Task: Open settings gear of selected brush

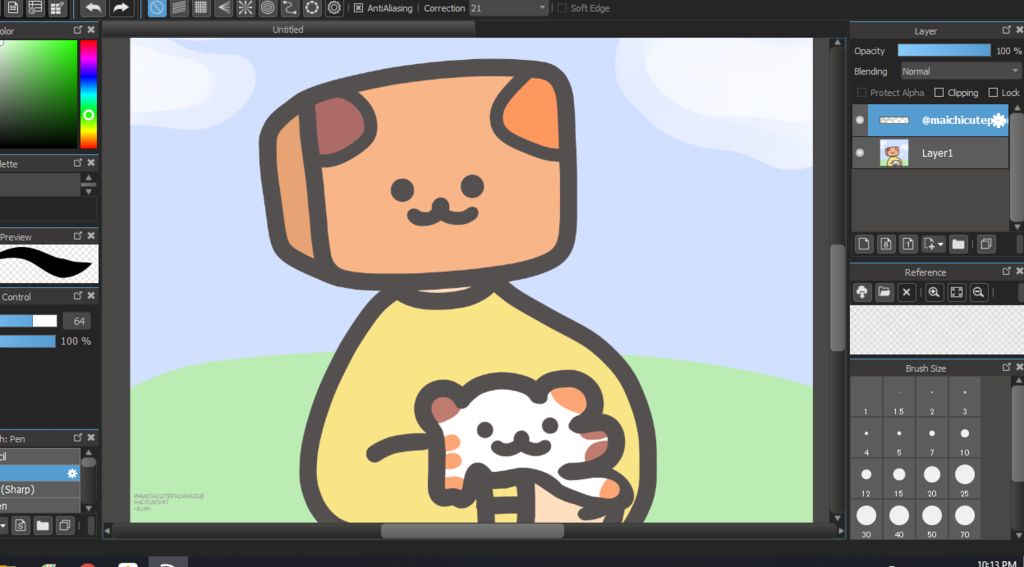Action: pos(72,473)
